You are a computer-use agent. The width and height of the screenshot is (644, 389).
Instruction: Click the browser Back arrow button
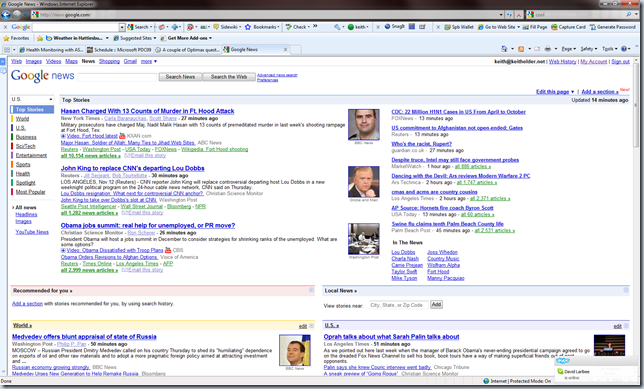pos(6,15)
